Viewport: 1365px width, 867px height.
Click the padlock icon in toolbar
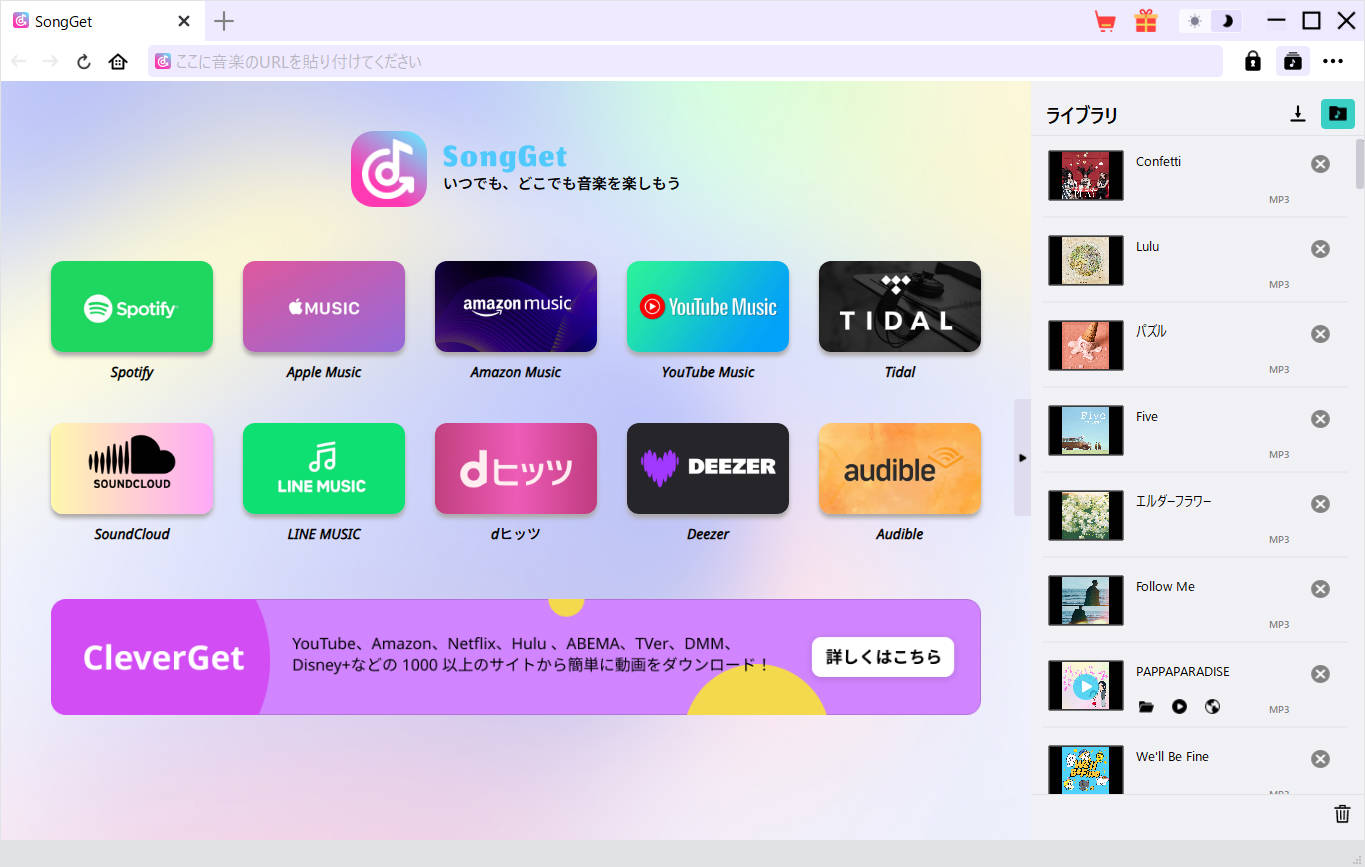pyautogui.click(x=1253, y=61)
